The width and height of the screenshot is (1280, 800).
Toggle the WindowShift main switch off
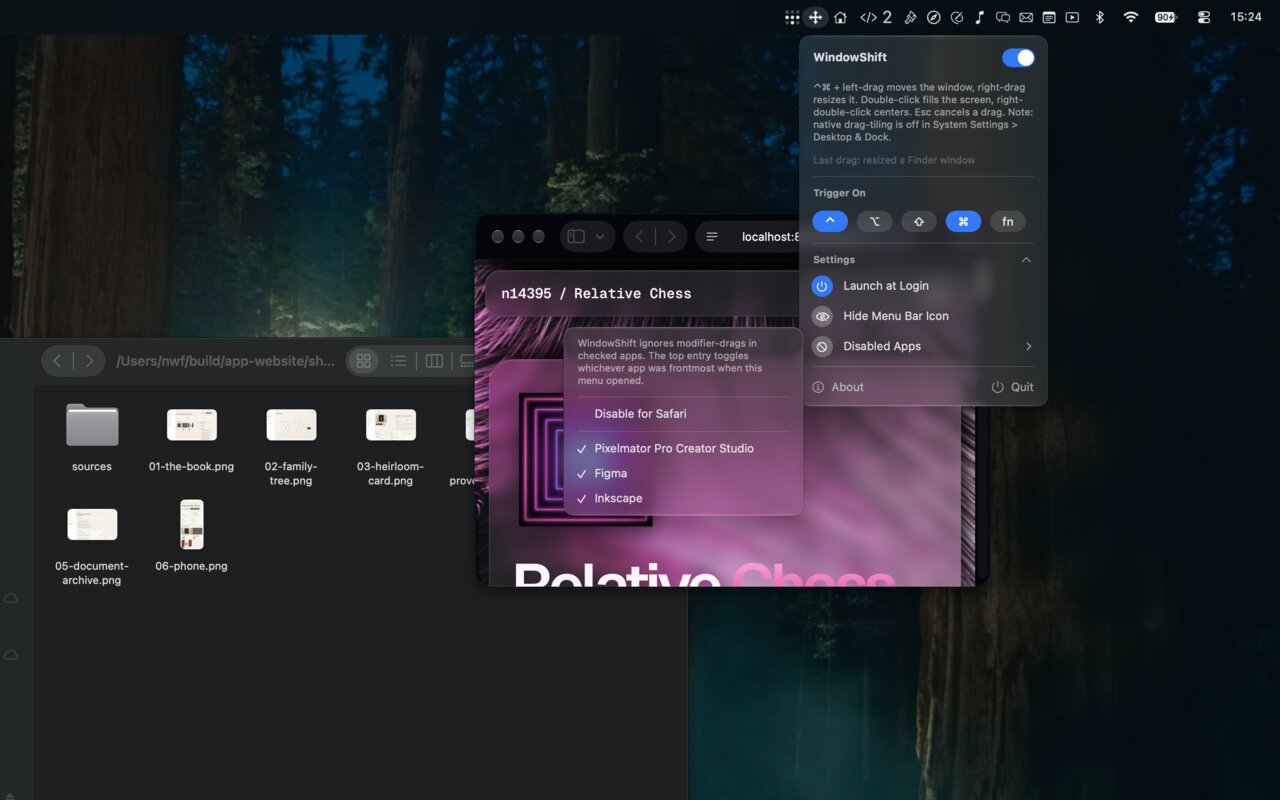[1018, 58]
